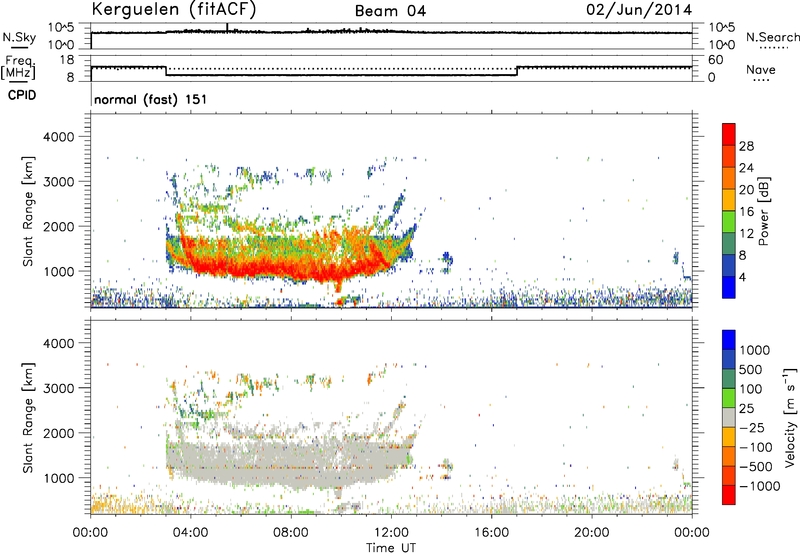The height and width of the screenshot is (554, 800).
Task: Click the date '02/Jun/2014'
Action: click(639, 10)
